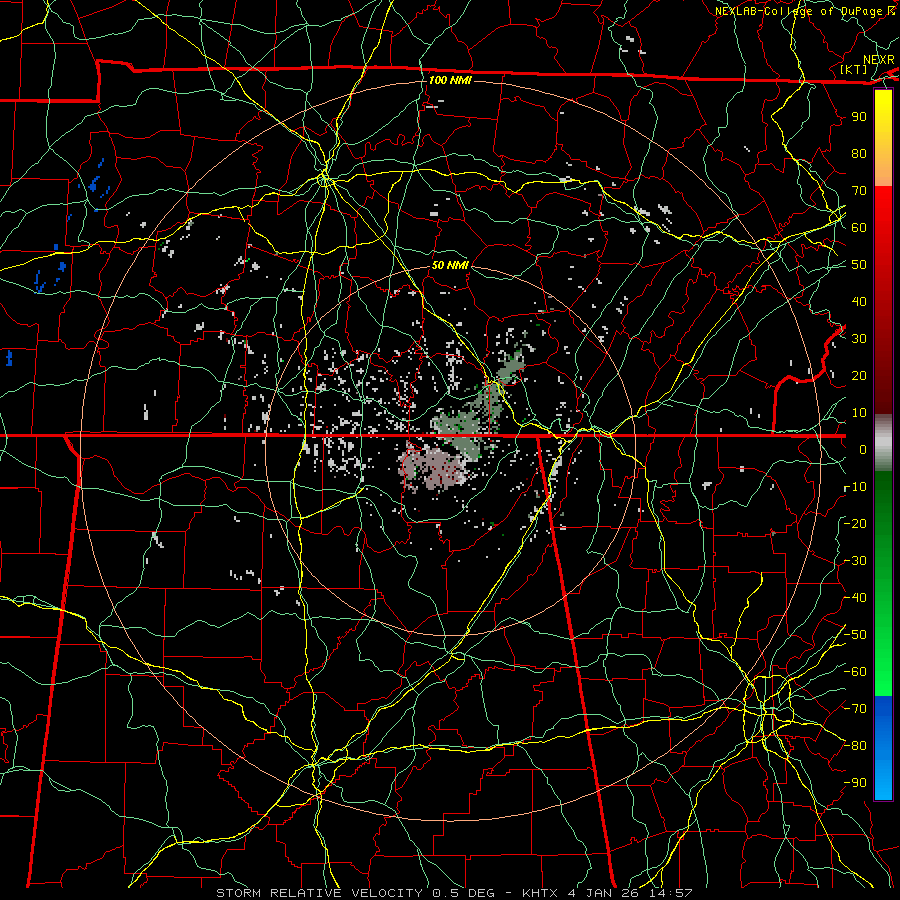Click the 90 value on velocity scale

click(x=859, y=117)
